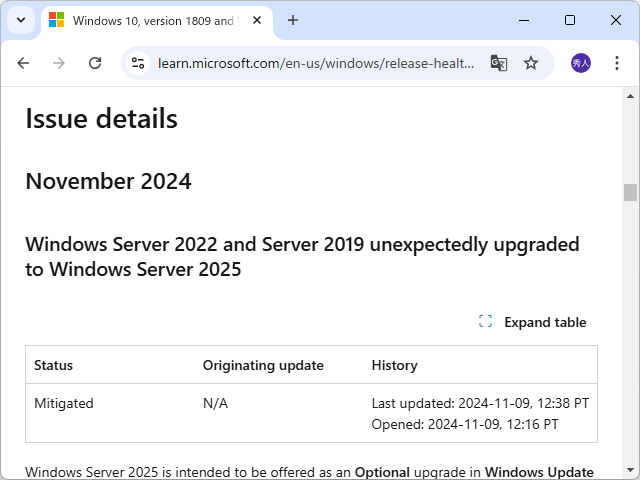Close the Windows 10 version 1809 tab
The width and height of the screenshot is (640, 480).
[x=258, y=20]
